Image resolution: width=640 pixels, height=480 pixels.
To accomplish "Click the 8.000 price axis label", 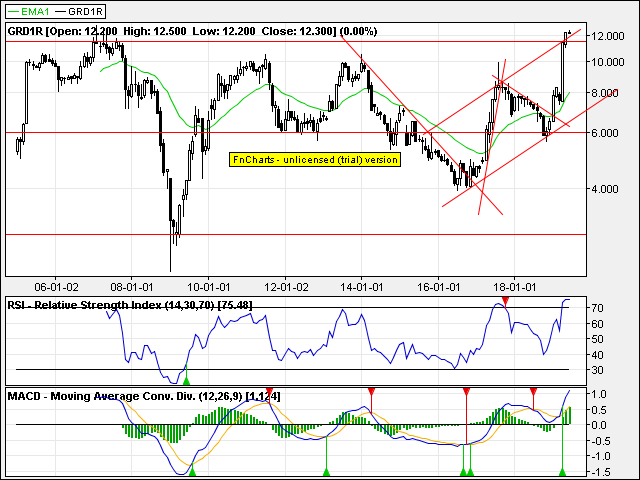I will click(607, 93).
